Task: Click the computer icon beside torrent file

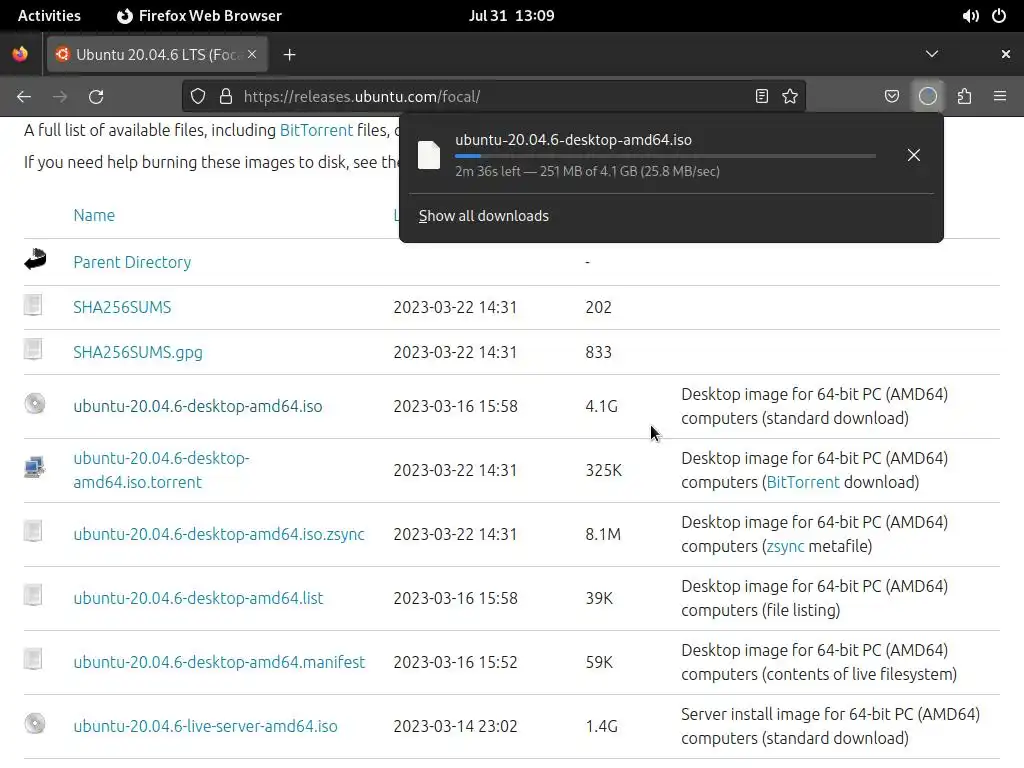Action: pos(34,468)
